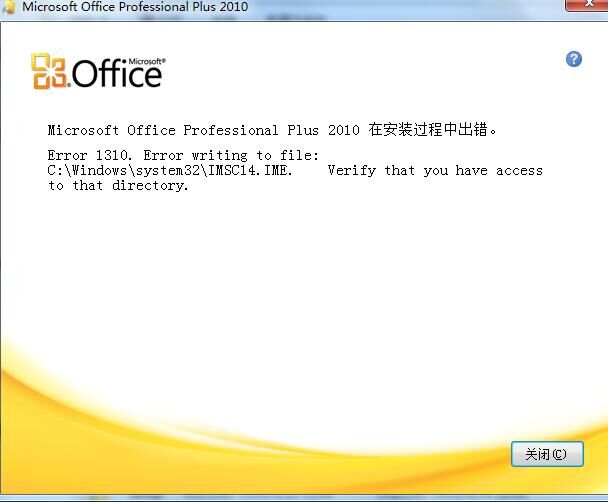608x502 pixels.
Task: Click the word IMSC14.IME in the path
Action: (x=250, y=171)
